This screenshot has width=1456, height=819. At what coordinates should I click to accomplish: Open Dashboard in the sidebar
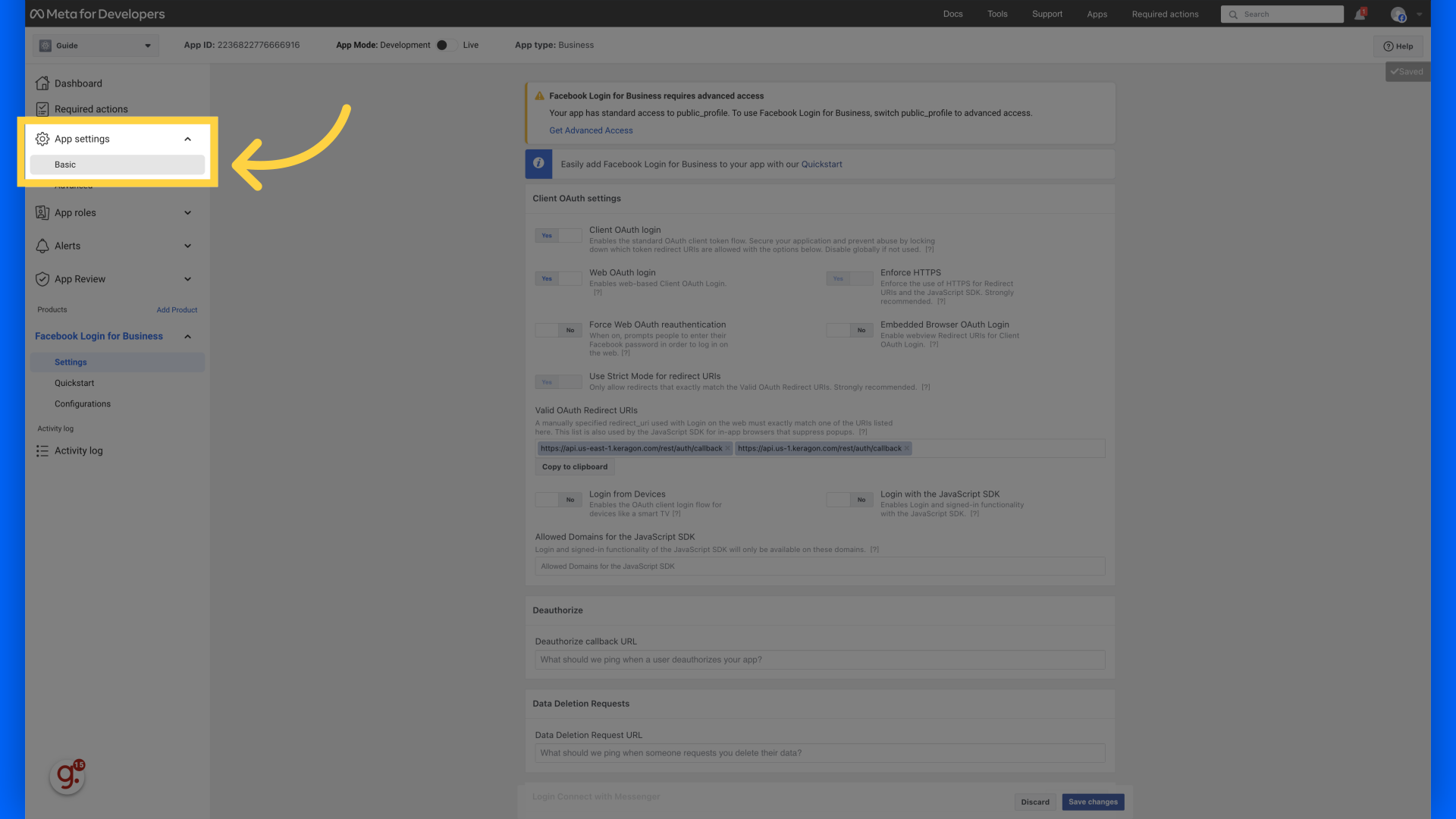pyautogui.click(x=78, y=83)
